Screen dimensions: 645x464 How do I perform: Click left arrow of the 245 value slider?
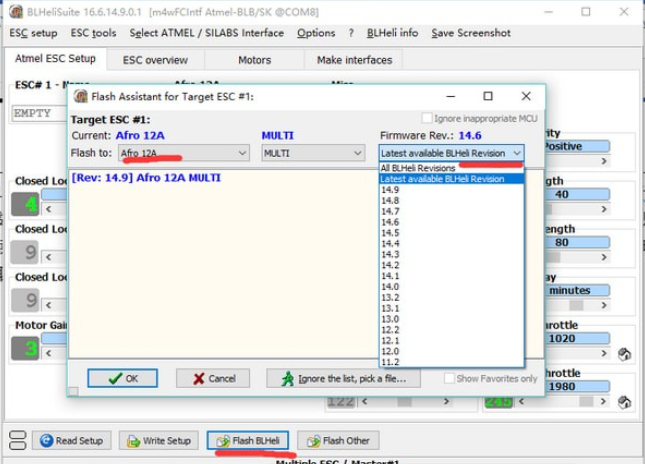521,401
